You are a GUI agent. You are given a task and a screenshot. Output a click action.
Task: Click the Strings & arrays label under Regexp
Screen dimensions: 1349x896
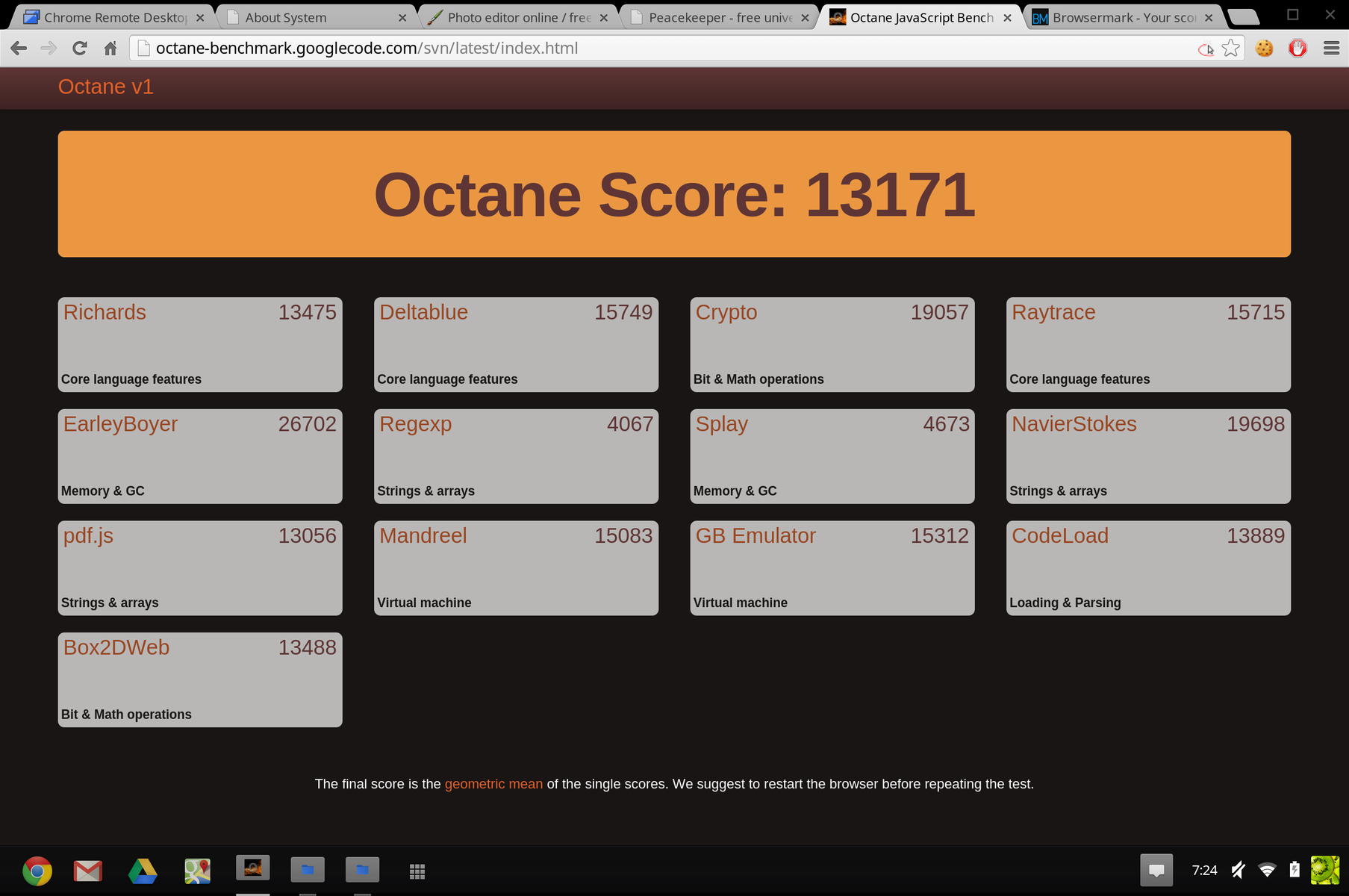tap(426, 491)
